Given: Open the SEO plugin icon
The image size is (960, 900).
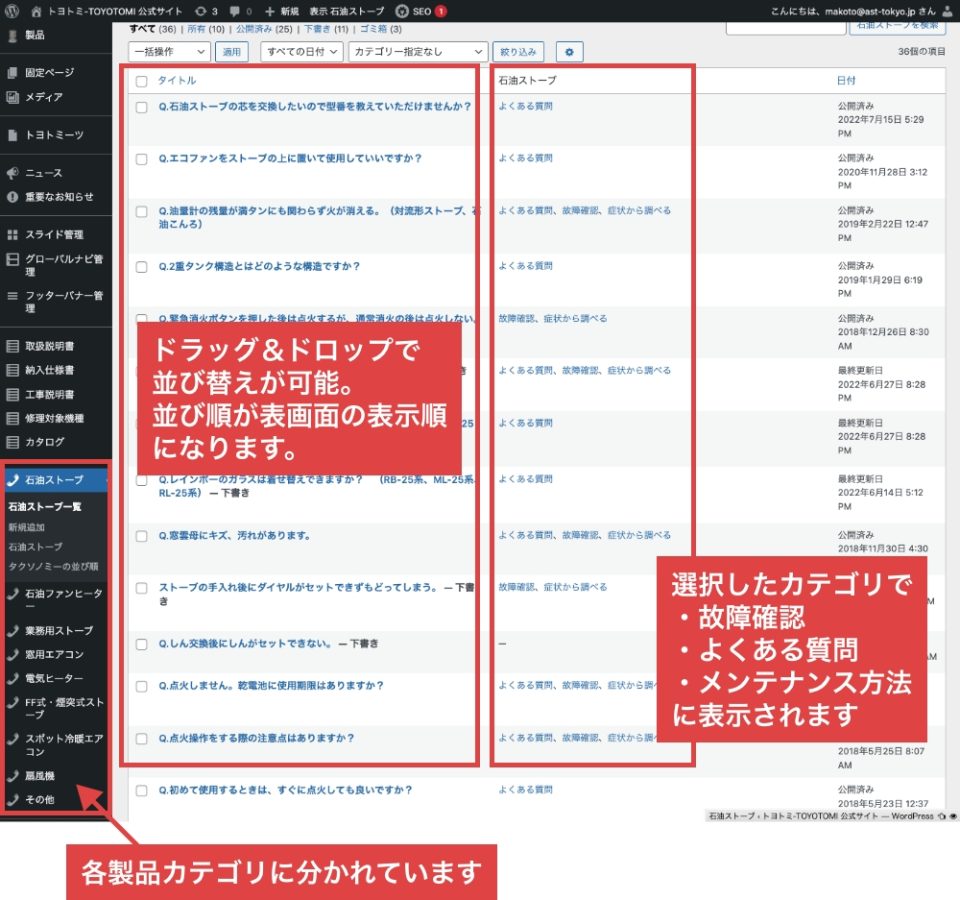Looking at the screenshot, I should click(402, 11).
